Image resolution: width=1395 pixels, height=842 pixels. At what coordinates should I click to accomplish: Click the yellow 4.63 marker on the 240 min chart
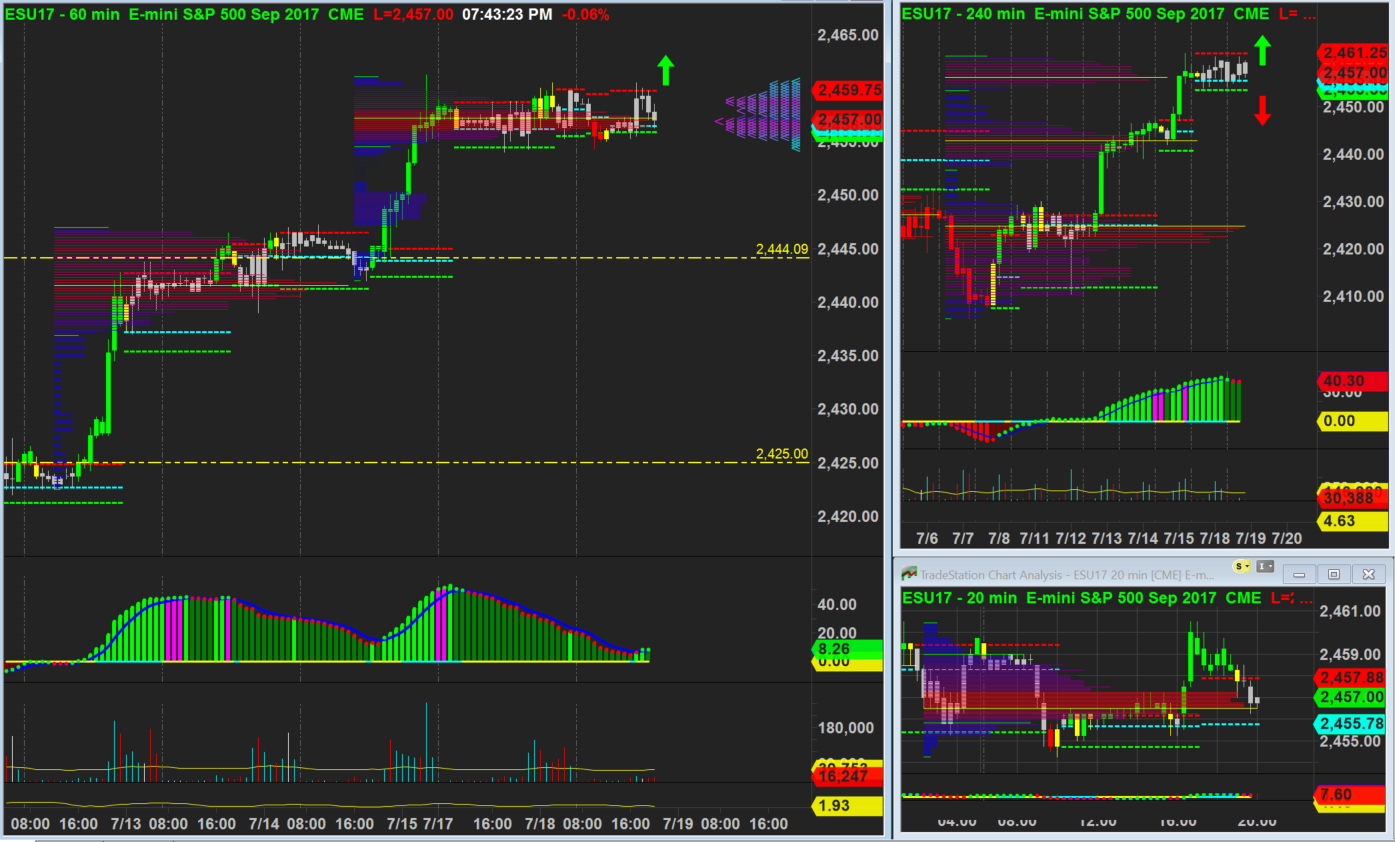click(x=1354, y=521)
